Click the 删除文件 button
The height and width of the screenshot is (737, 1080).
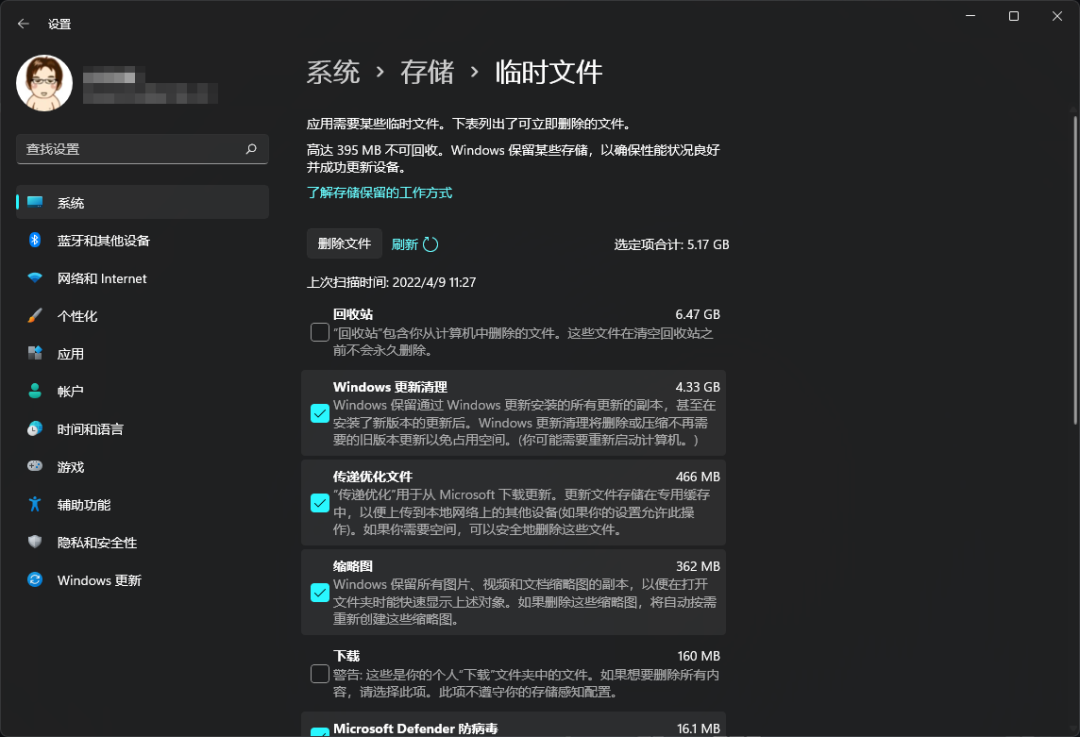tap(344, 244)
